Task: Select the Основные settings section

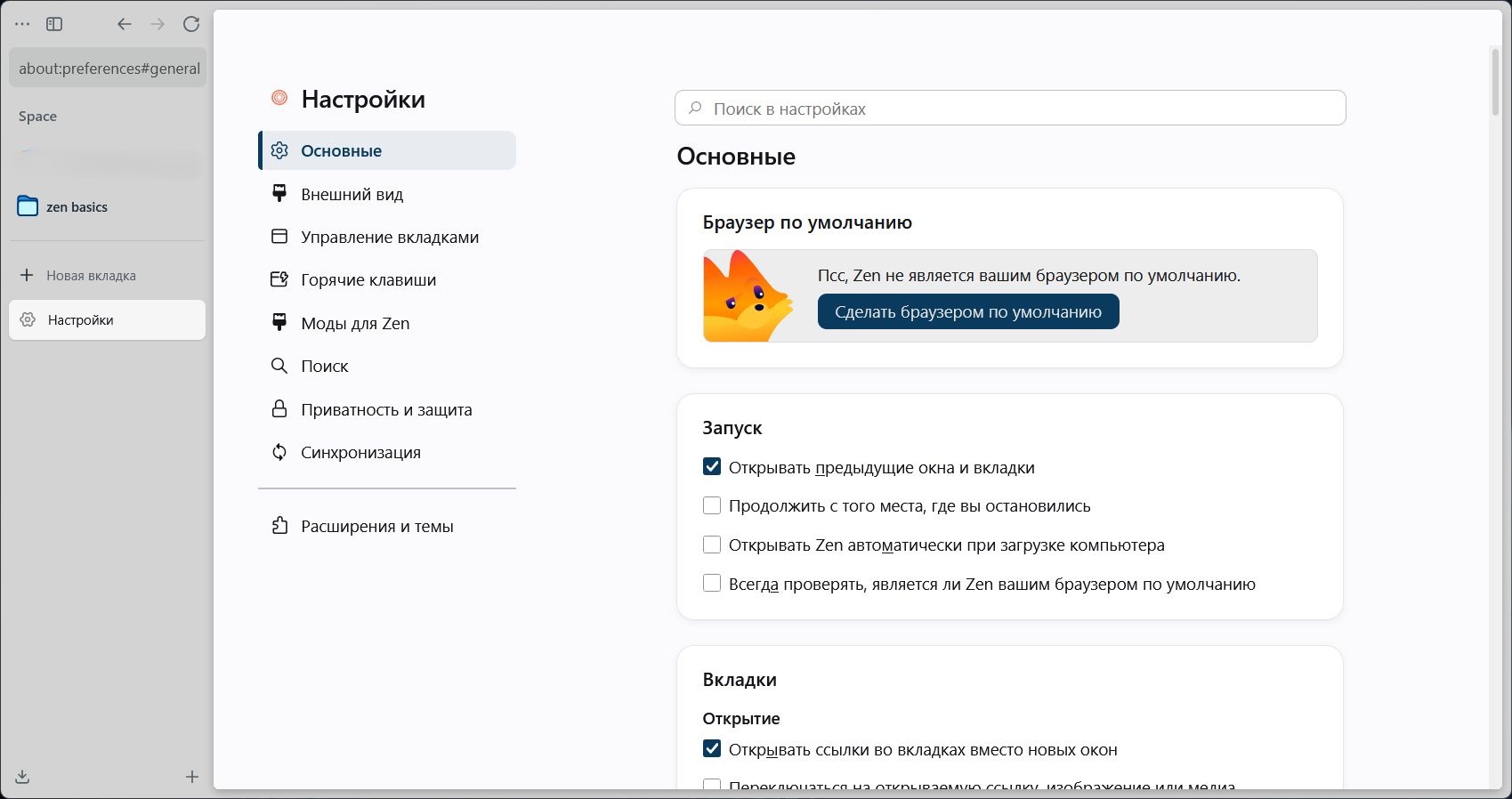Action: click(x=387, y=150)
